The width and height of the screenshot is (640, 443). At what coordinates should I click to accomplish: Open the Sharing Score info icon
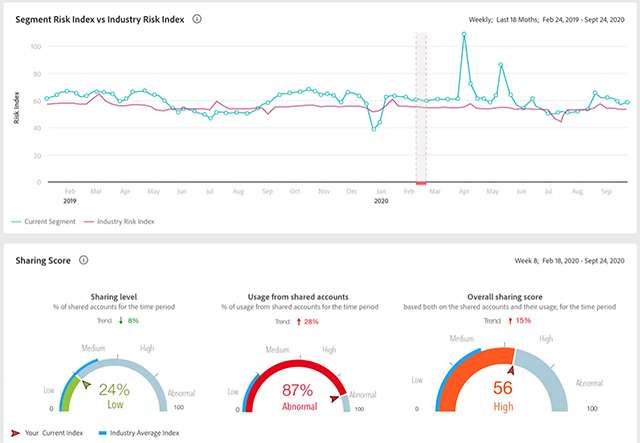coord(84,260)
